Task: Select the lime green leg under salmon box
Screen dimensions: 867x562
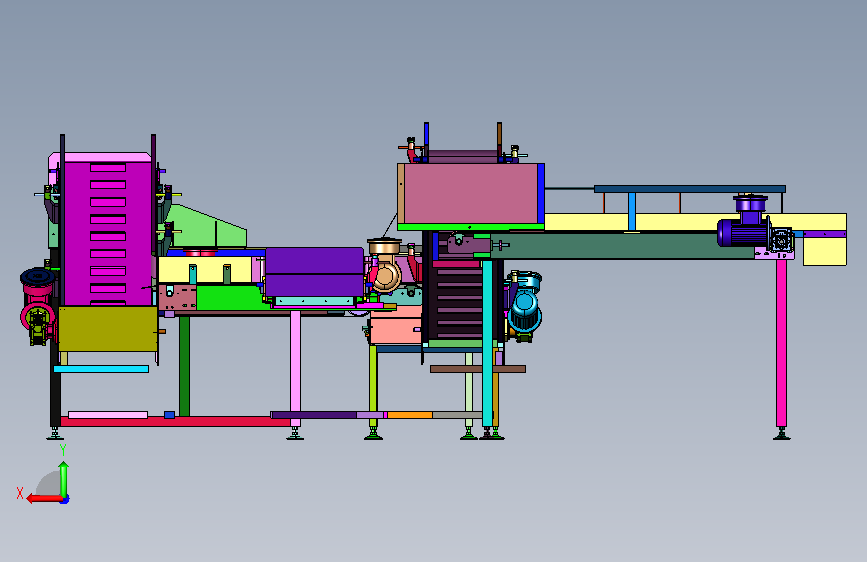Action: [x=373, y=386]
